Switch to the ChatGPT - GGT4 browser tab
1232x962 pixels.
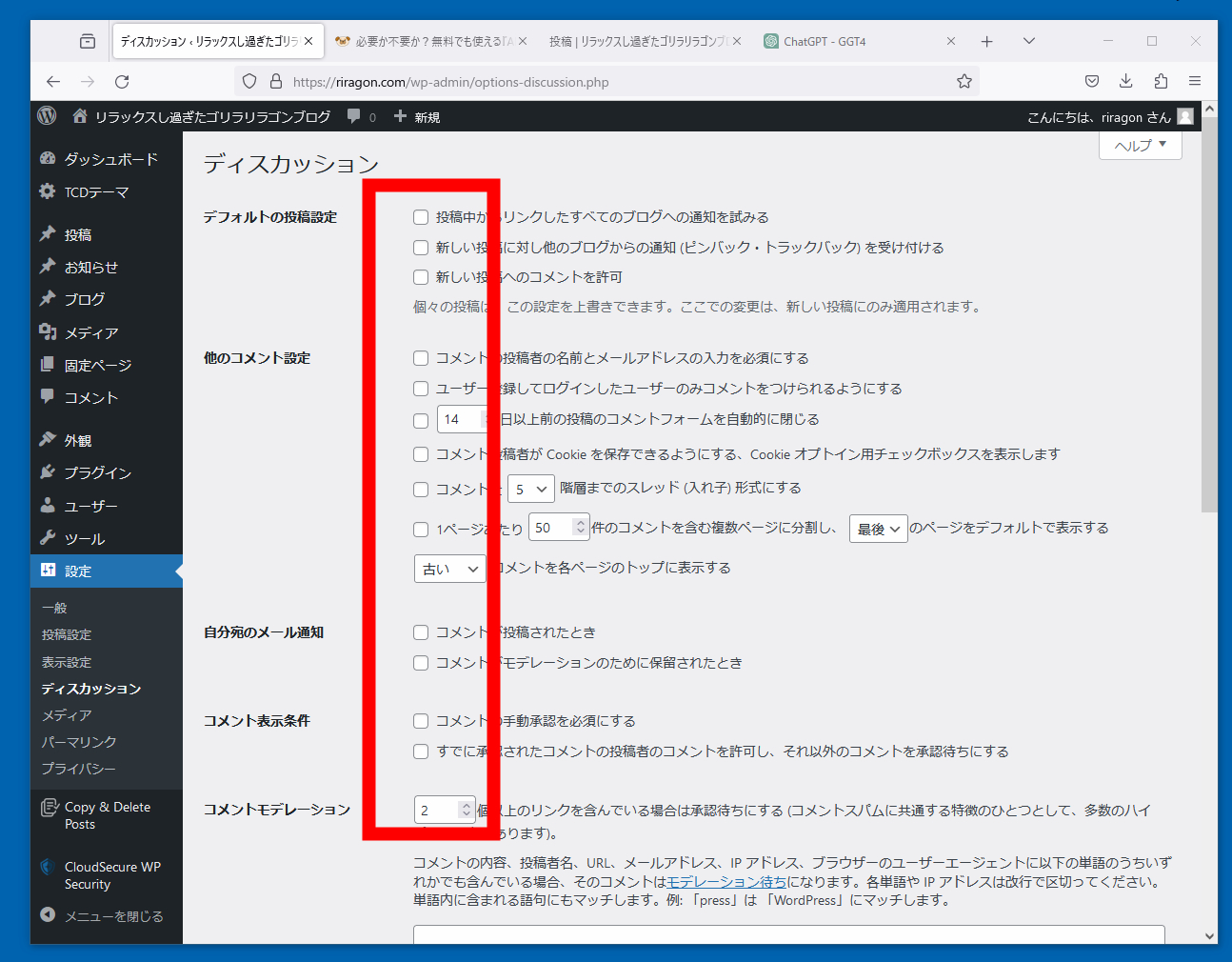click(x=825, y=42)
